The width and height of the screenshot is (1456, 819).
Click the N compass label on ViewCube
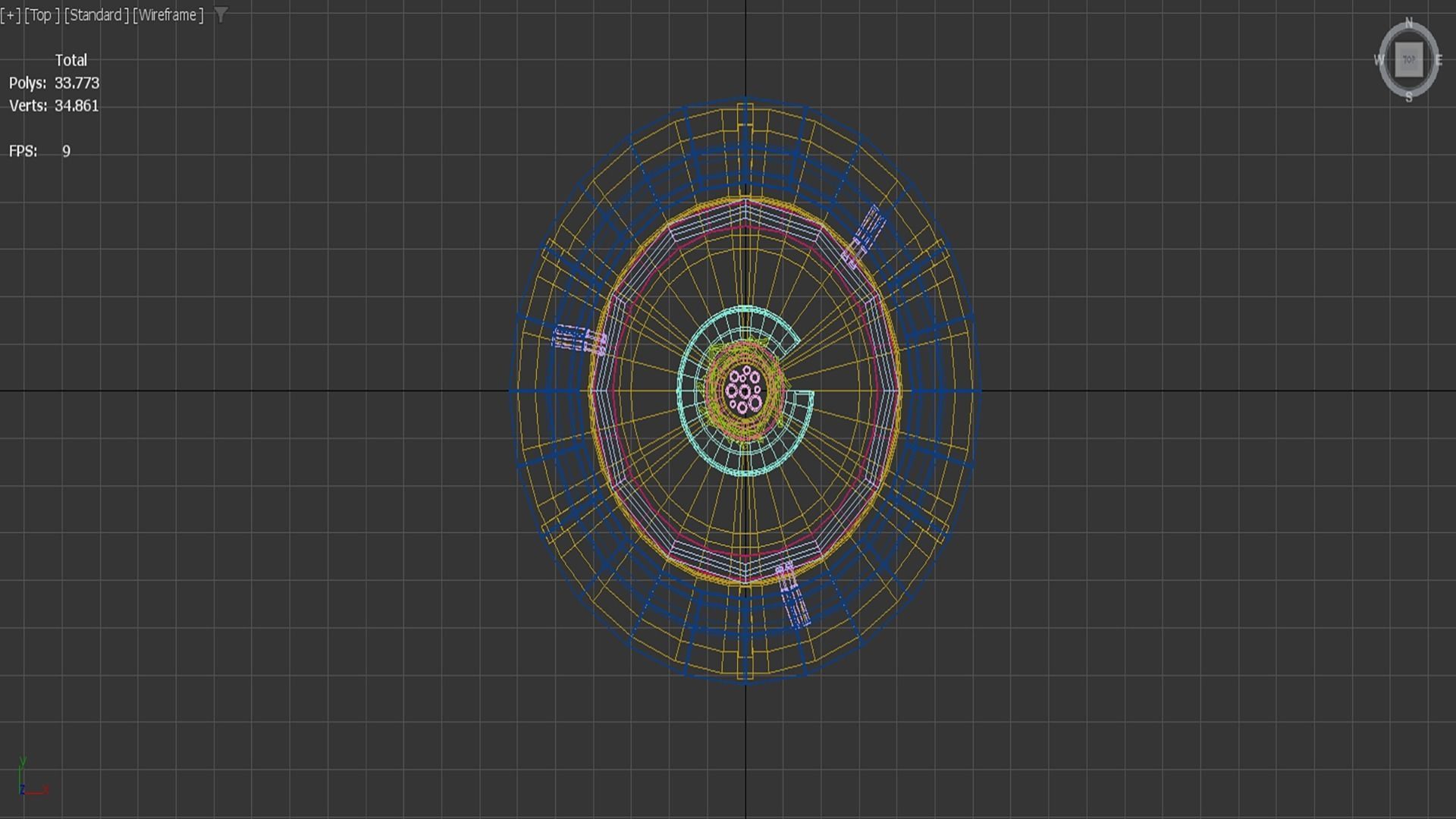coord(1409,24)
